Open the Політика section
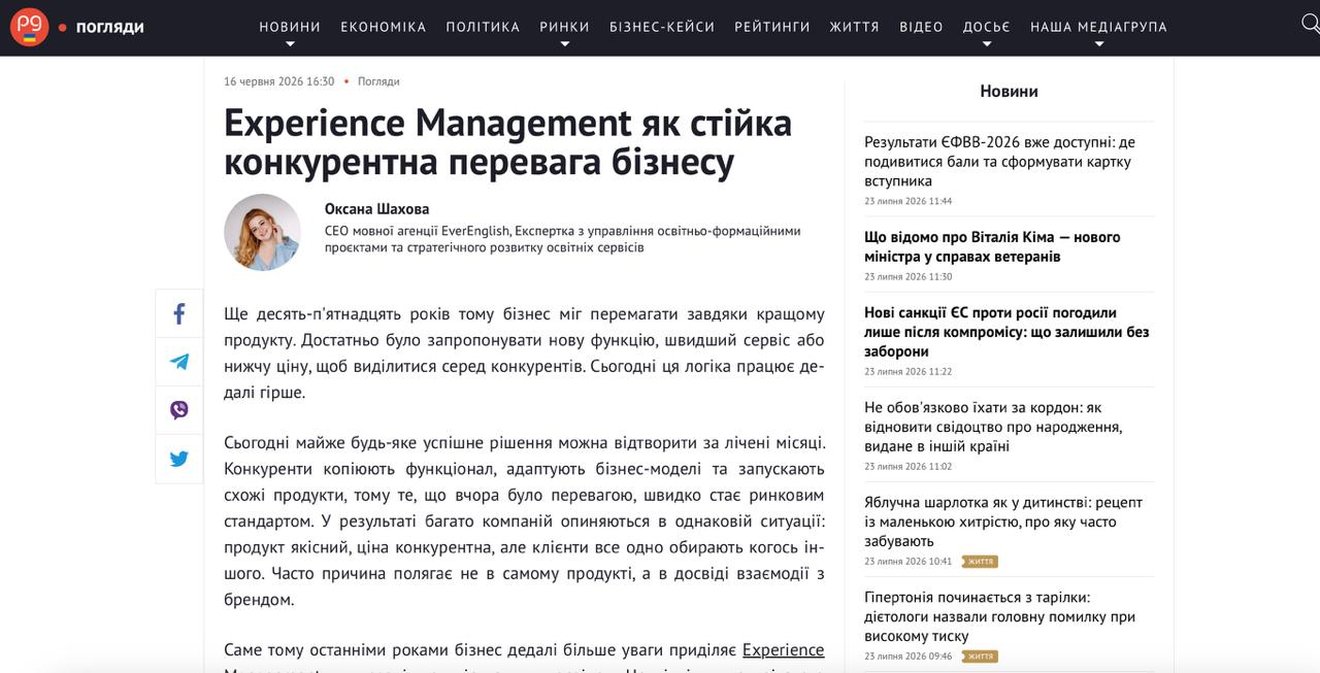The image size is (1320, 673). click(x=483, y=27)
